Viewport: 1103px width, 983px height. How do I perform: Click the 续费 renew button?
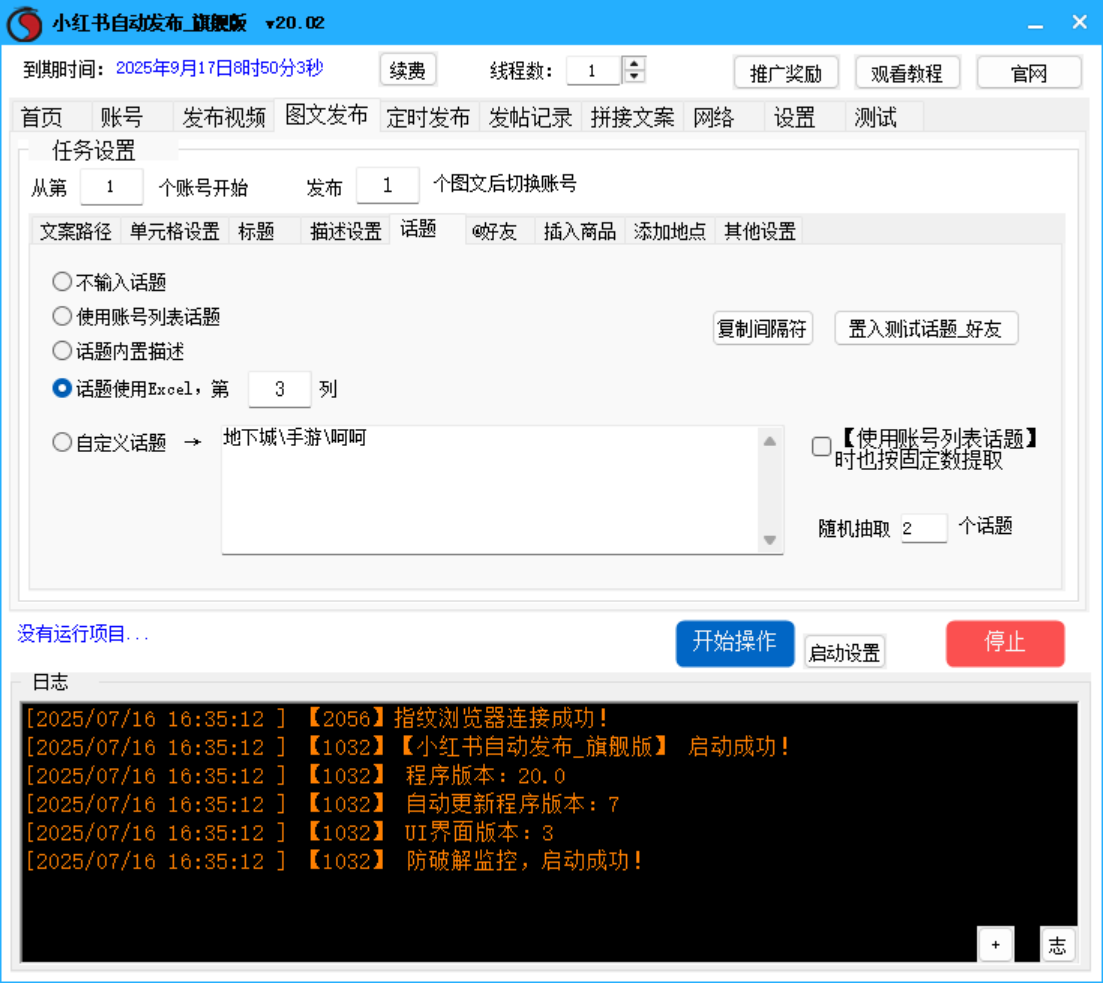coord(407,70)
